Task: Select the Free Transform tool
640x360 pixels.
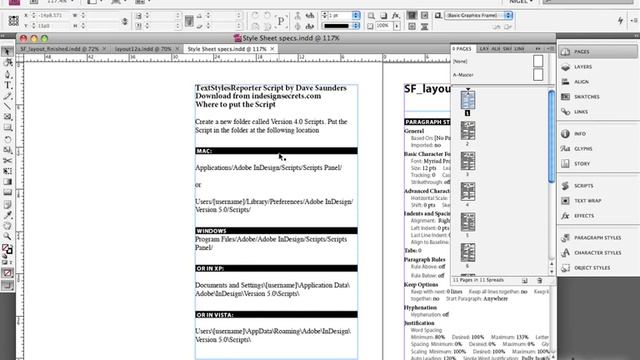Action: [x=7, y=171]
